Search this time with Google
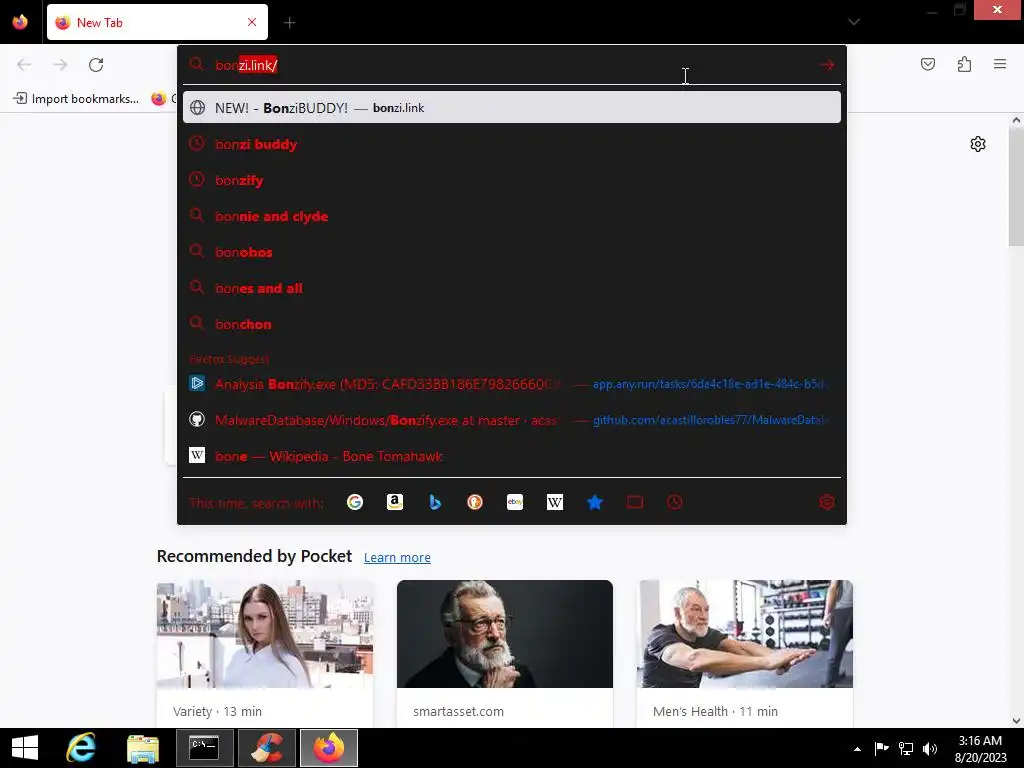 click(x=355, y=502)
